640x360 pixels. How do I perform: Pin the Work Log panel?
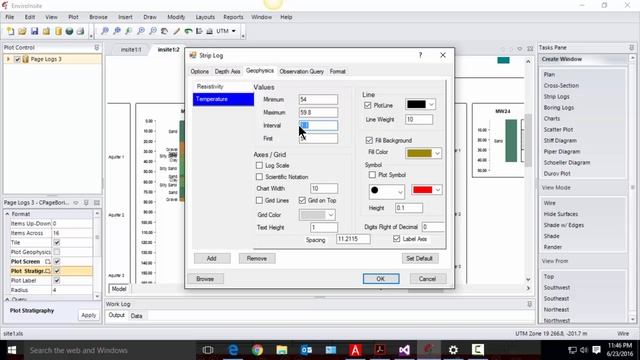pyautogui.click(x=529, y=304)
